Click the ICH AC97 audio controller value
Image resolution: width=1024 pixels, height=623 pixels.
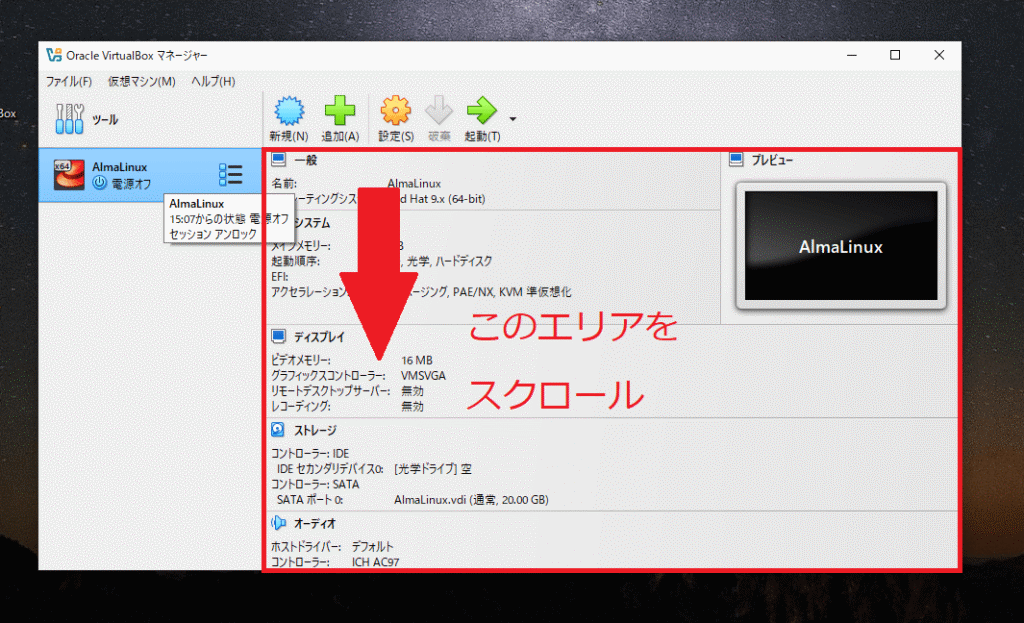(376, 562)
